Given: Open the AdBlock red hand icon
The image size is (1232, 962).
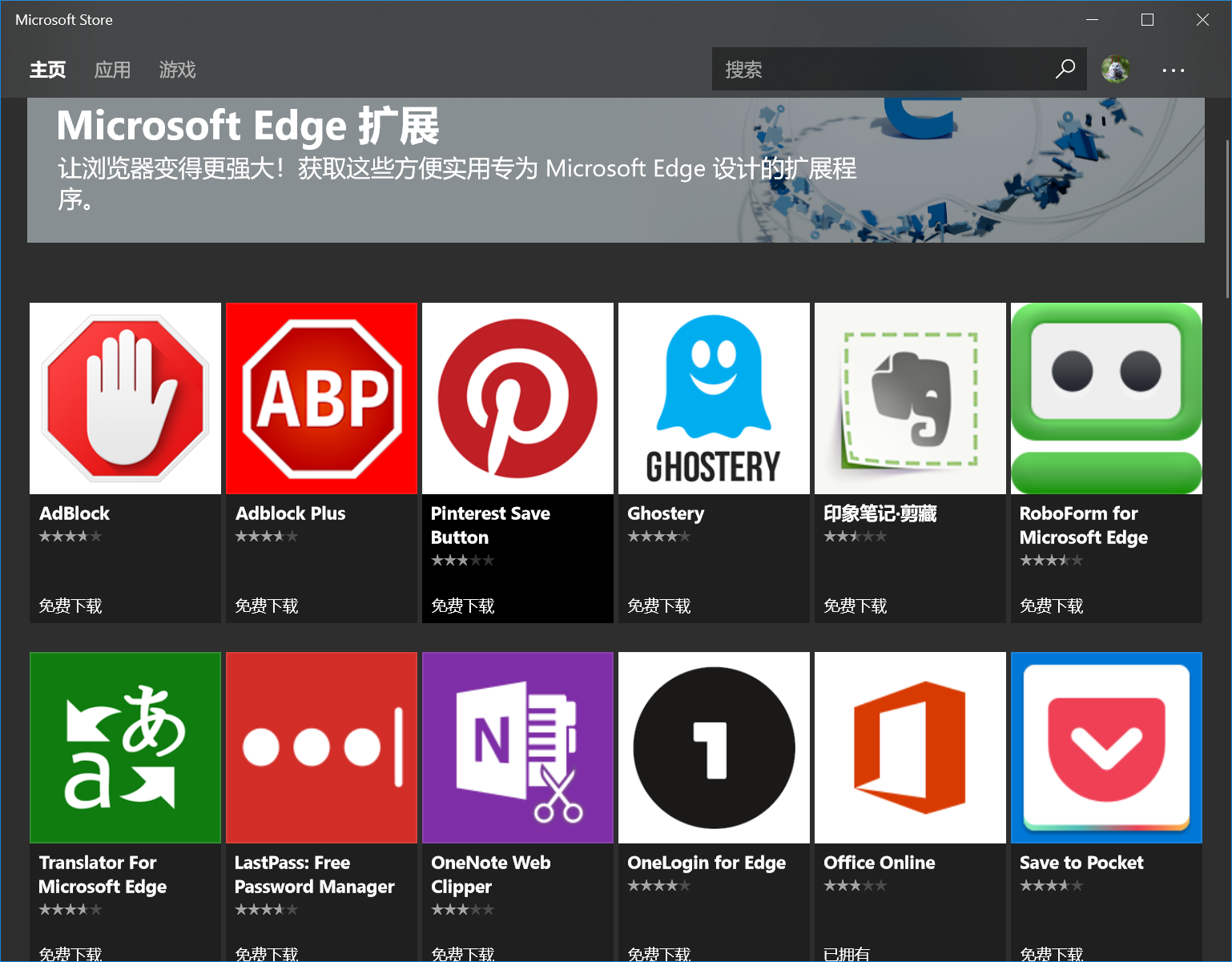Looking at the screenshot, I should pyautogui.click(x=125, y=398).
